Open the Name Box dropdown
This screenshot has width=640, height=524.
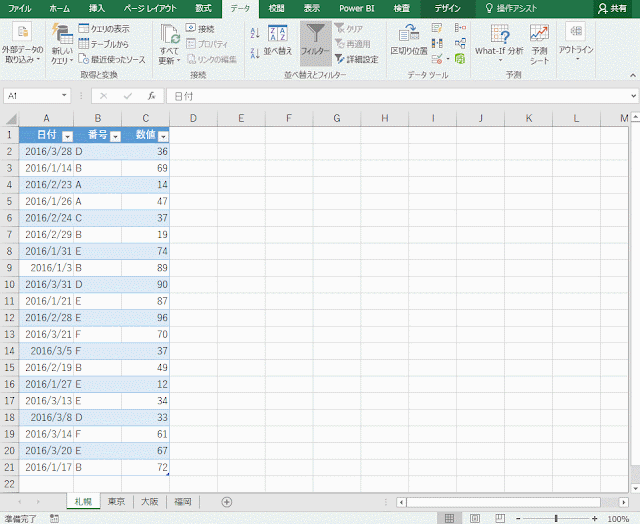coord(64,95)
